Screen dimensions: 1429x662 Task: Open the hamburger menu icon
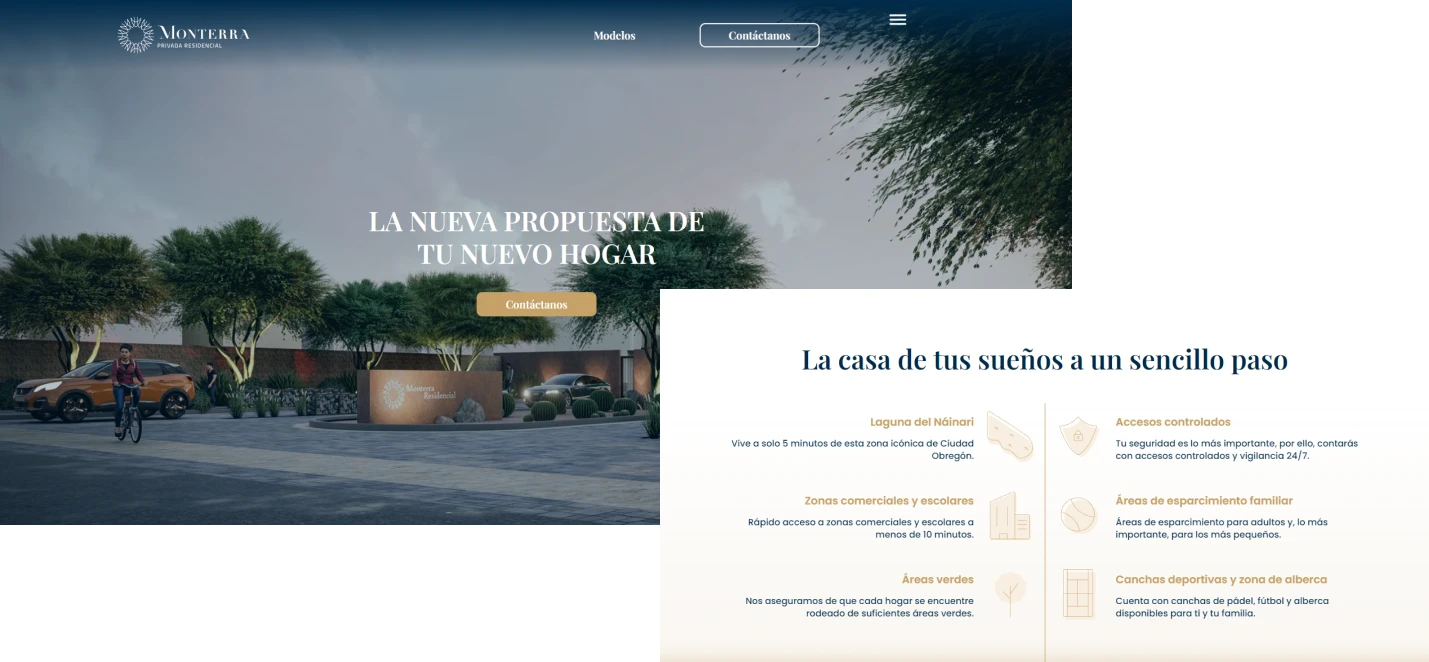[898, 20]
